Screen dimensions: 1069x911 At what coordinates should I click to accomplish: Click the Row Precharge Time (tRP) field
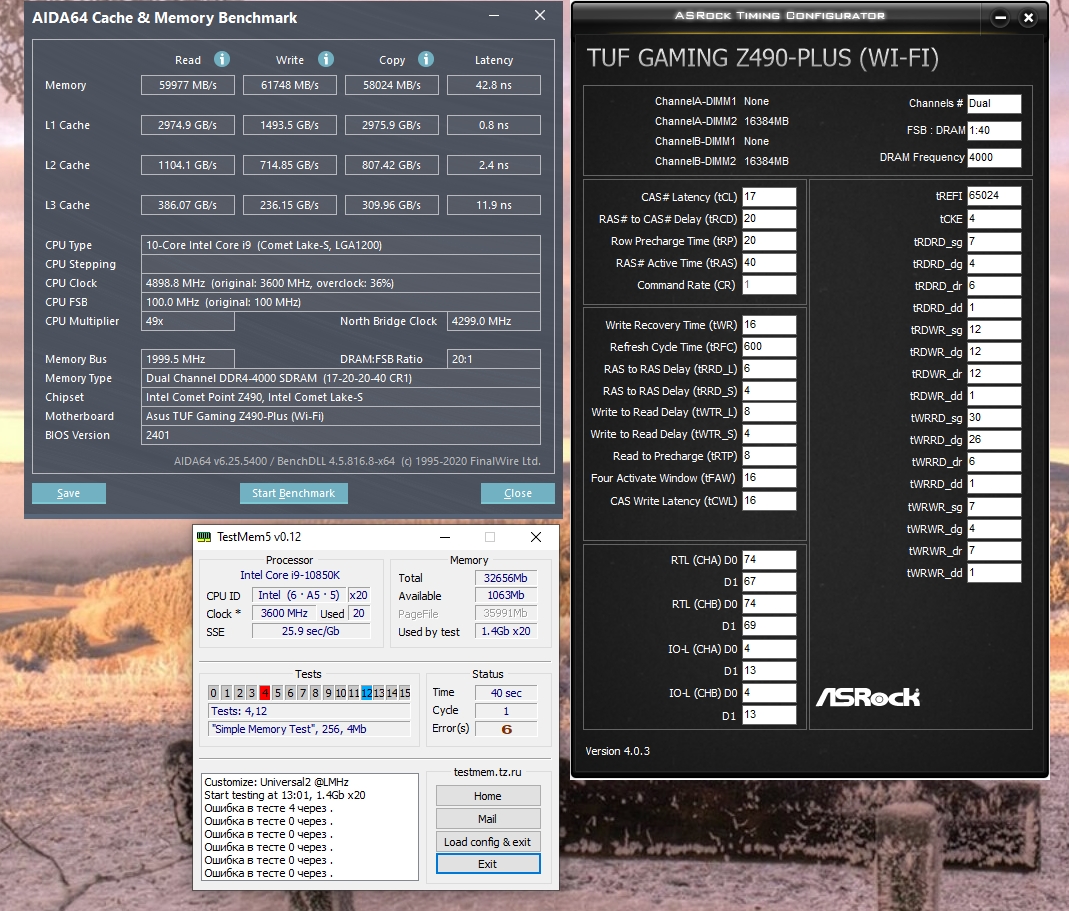(x=769, y=241)
